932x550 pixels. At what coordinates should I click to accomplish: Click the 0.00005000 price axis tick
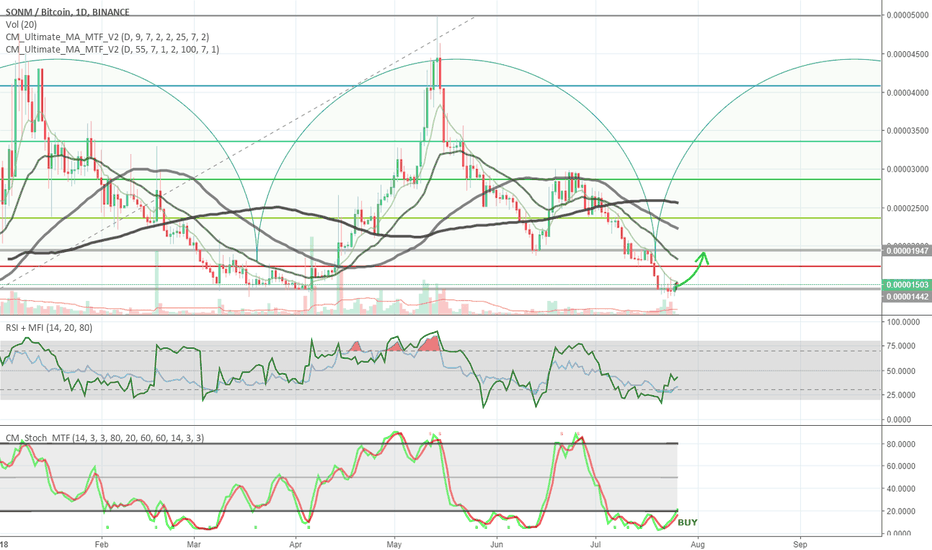pos(908,15)
